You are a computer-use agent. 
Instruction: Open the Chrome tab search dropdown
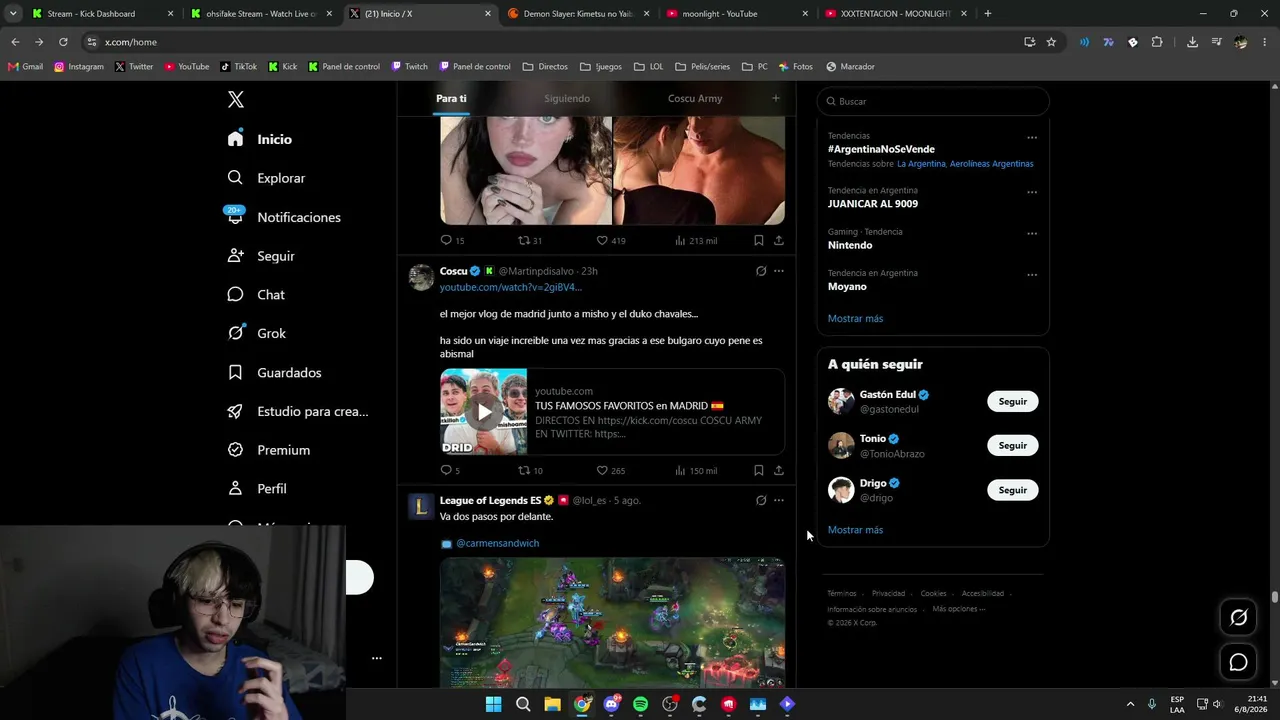(x=13, y=14)
